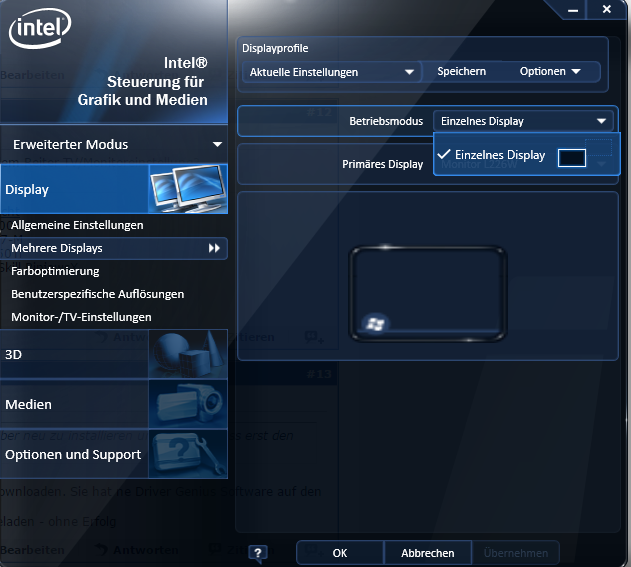Collapse the Betriebsmodus Einzelnes Display dropdown
Viewport: 631px width, 567px height.
523,121
